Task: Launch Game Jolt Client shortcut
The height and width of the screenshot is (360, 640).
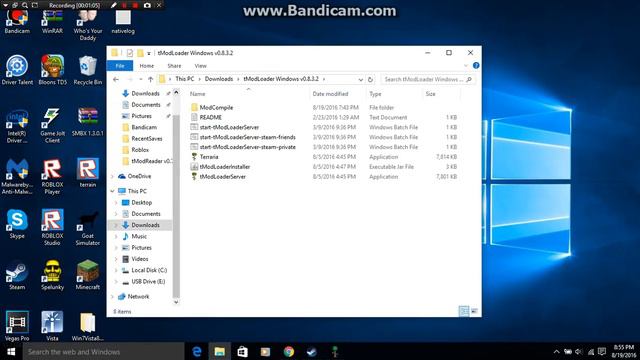Action: [52, 126]
